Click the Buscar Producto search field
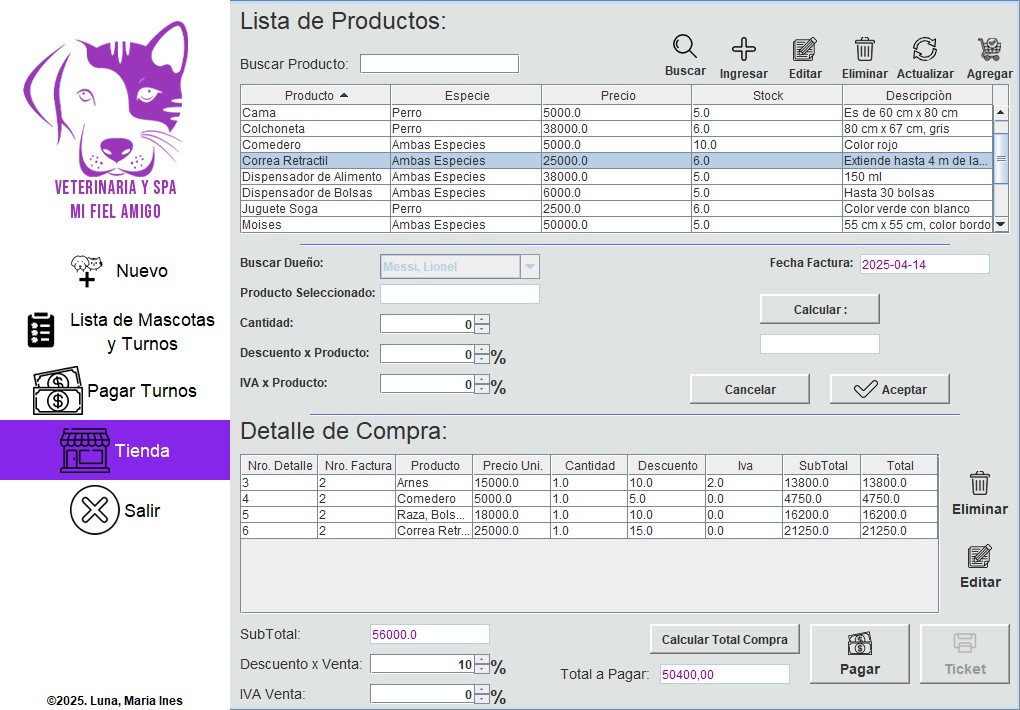 point(440,64)
